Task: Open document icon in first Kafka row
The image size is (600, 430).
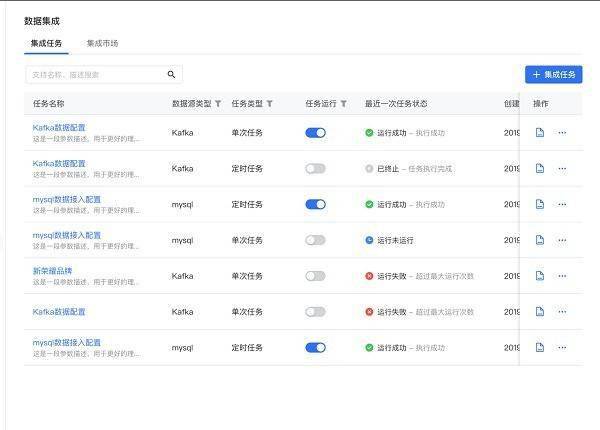Action: click(x=540, y=132)
